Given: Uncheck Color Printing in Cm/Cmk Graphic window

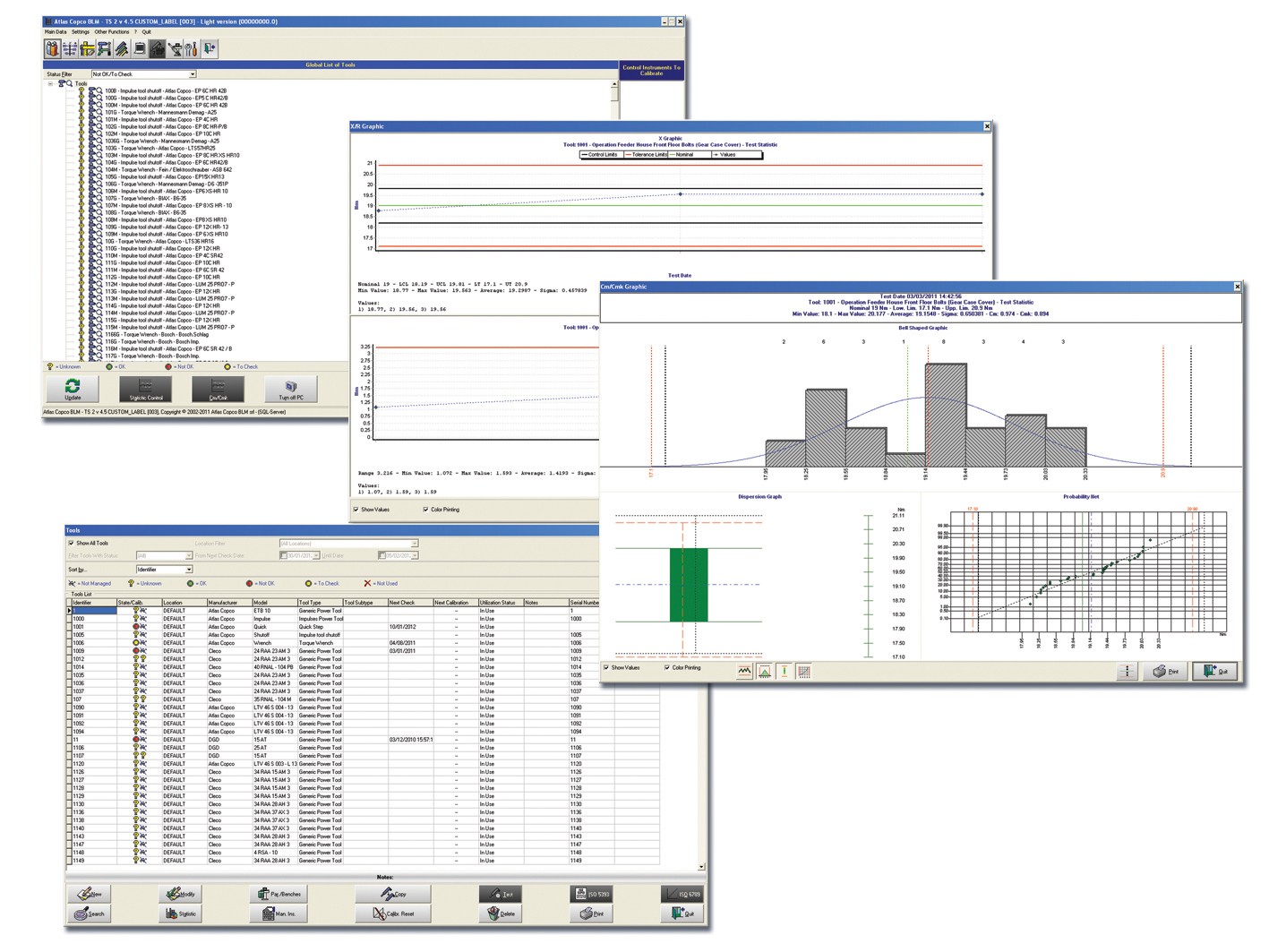Looking at the screenshot, I should pyautogui.click(x=667, y=667).
